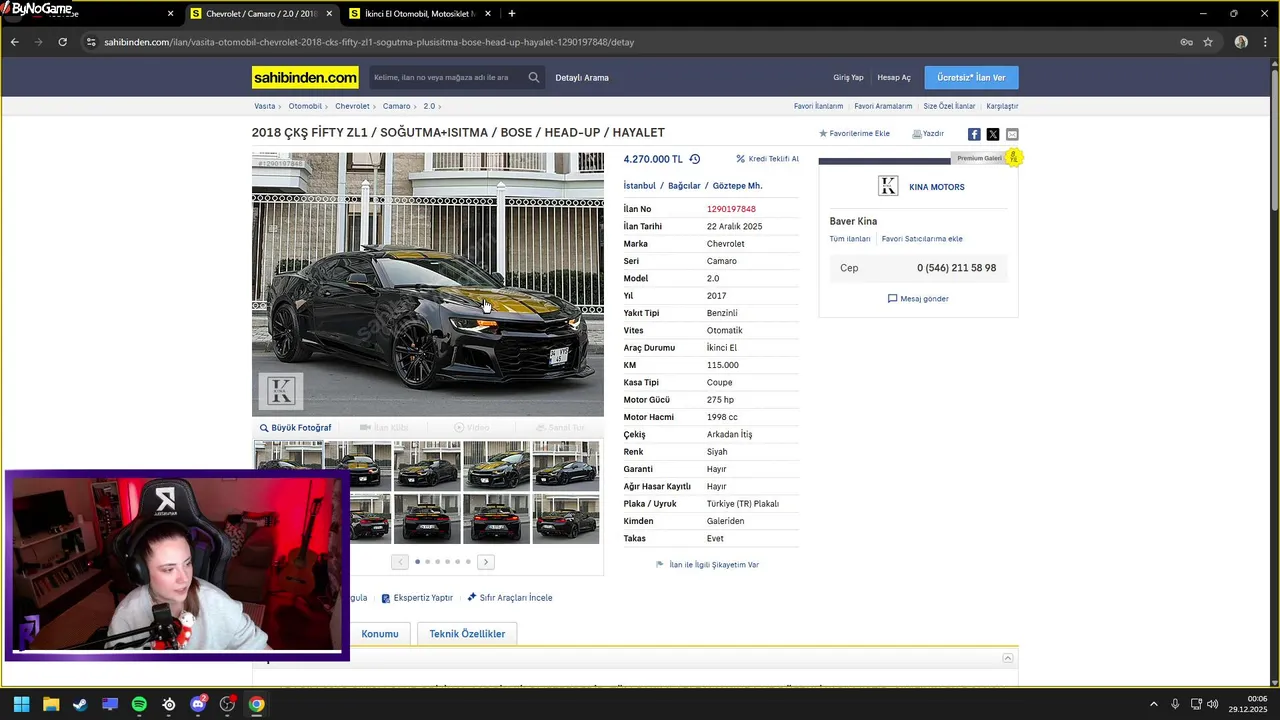
Task: Click the search magnifier icon
Action: (x=534, y=77)
